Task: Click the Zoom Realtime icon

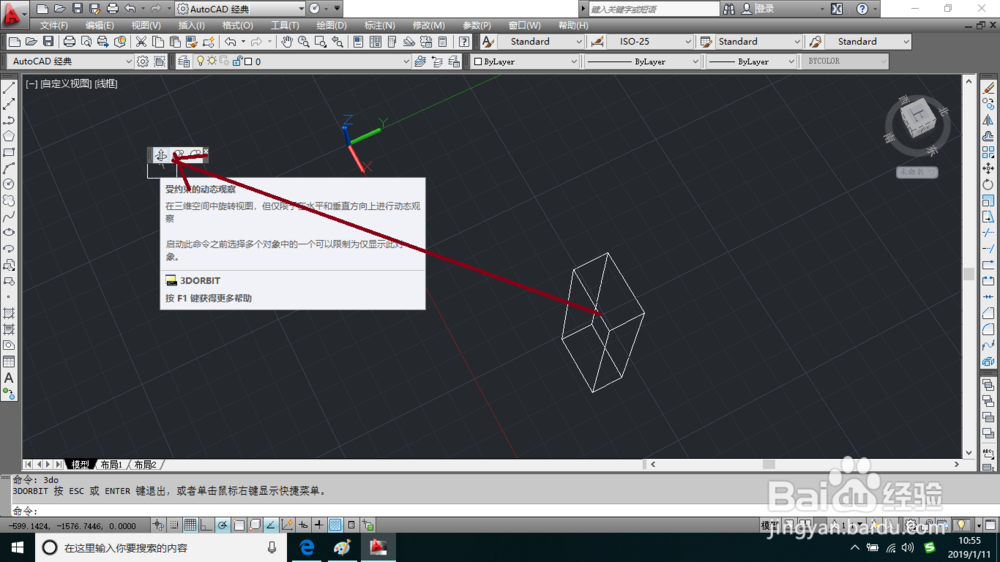Action: tap(304, 41)
